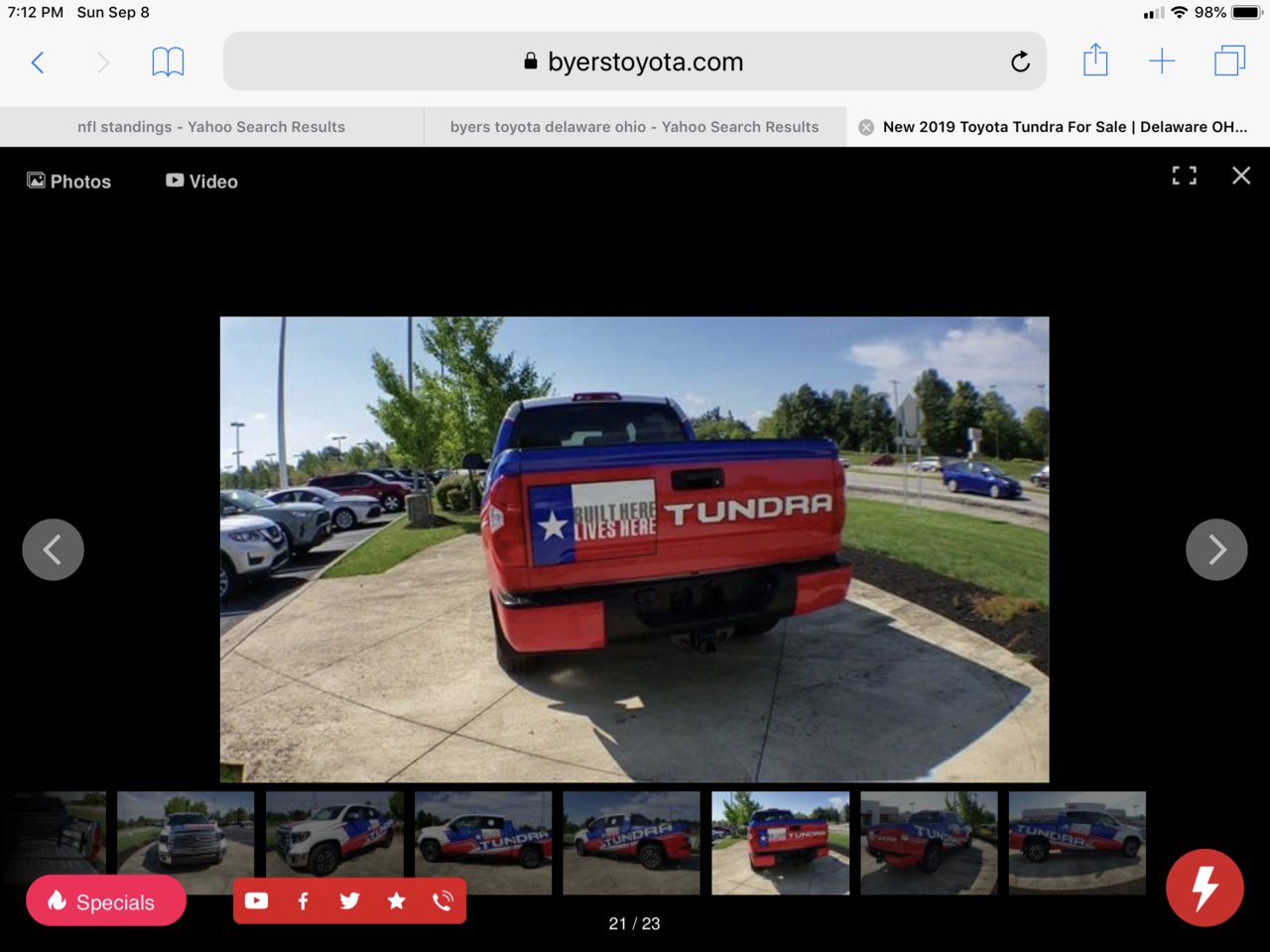
Task: Open Safari bookmarks book icon
Action: [x=168, y=61]
